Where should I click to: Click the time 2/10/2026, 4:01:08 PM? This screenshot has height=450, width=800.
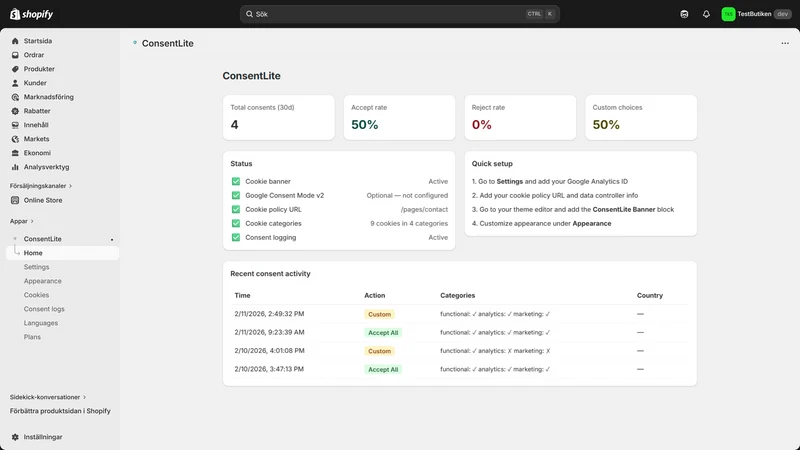pyautogui.click(x=269, y=351)
